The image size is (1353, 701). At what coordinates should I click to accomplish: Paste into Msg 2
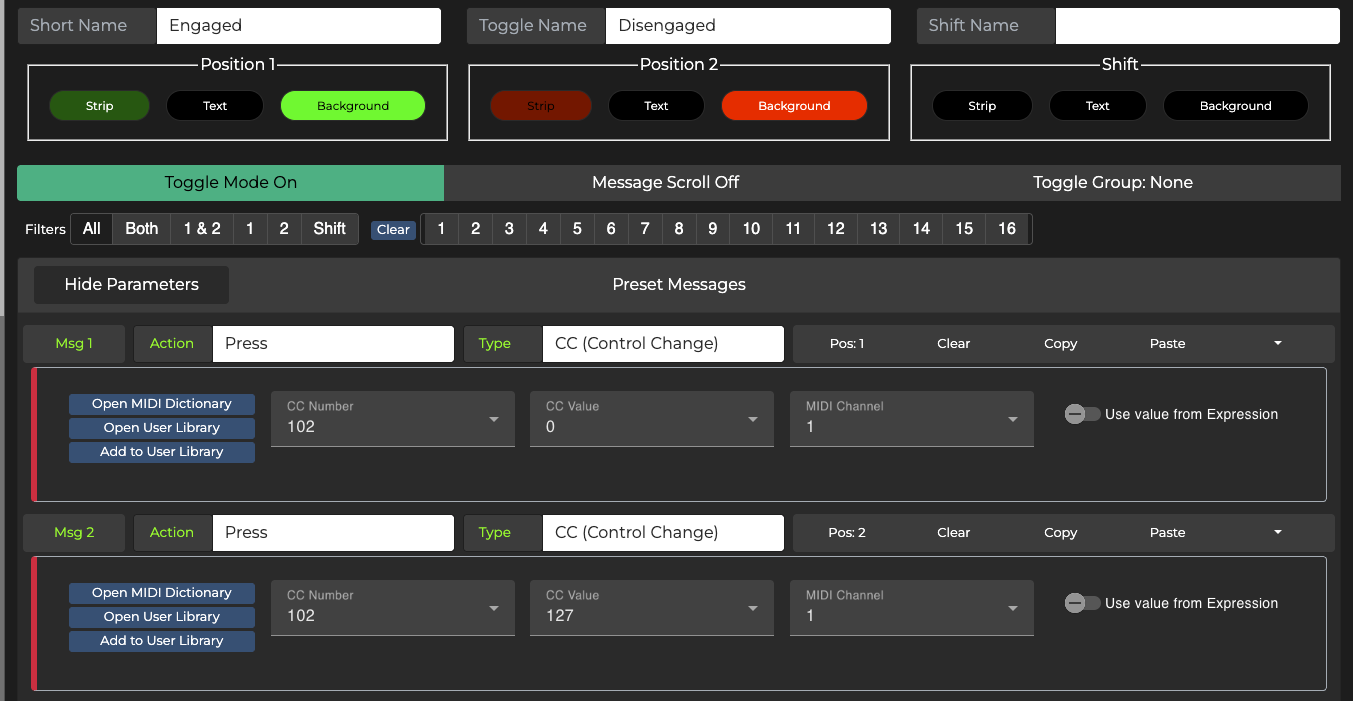coord(1168,533)
